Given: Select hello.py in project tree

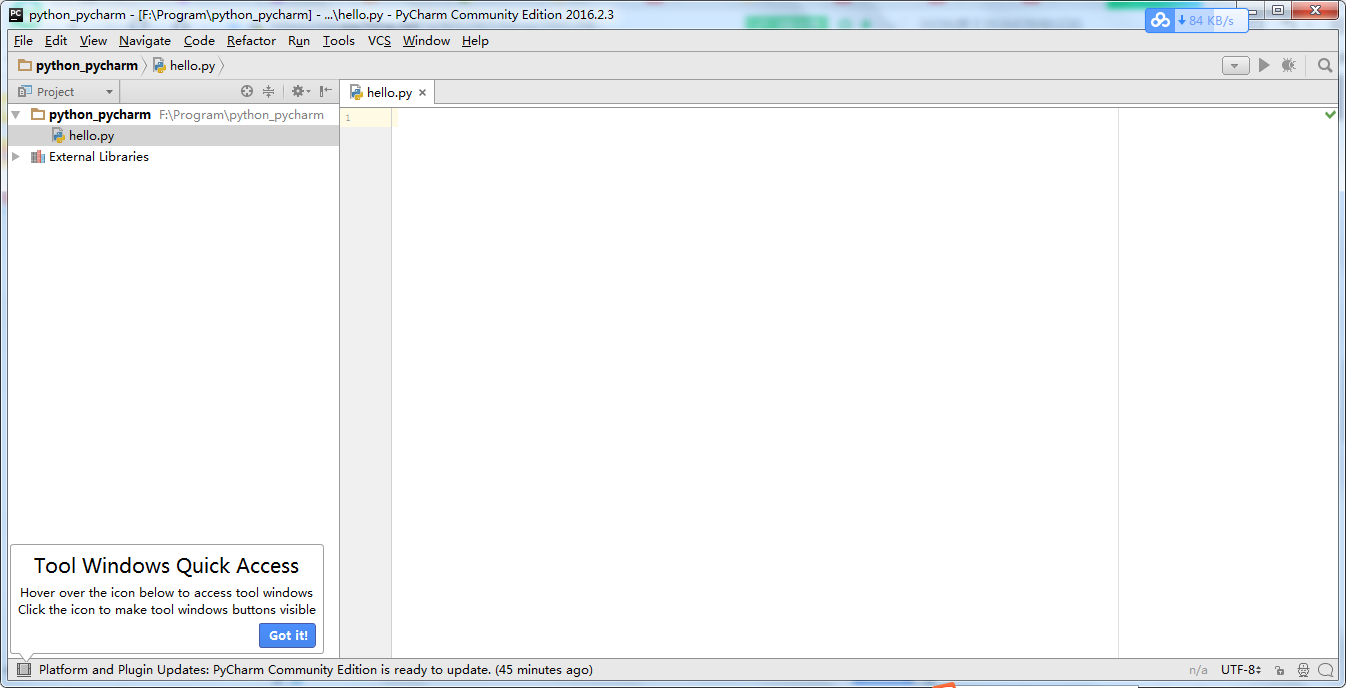Looking at the screenshot, I should (173, 136).
